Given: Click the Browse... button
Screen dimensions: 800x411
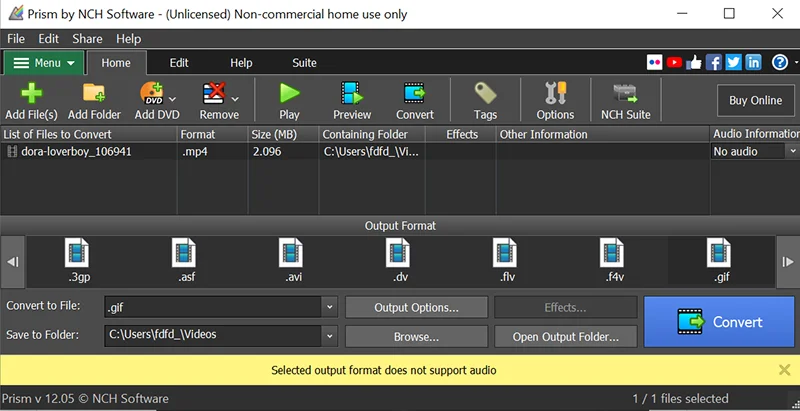Looking at the screenshot, I should (x=416, y=337).
